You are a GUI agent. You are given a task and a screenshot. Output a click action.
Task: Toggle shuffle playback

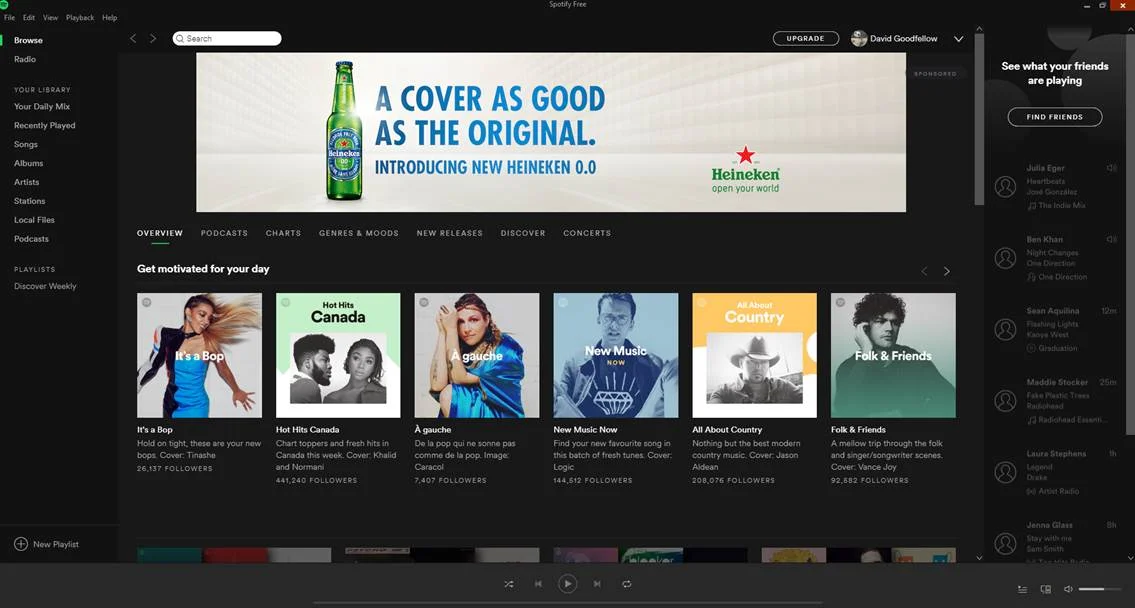(x=509, y=584)
